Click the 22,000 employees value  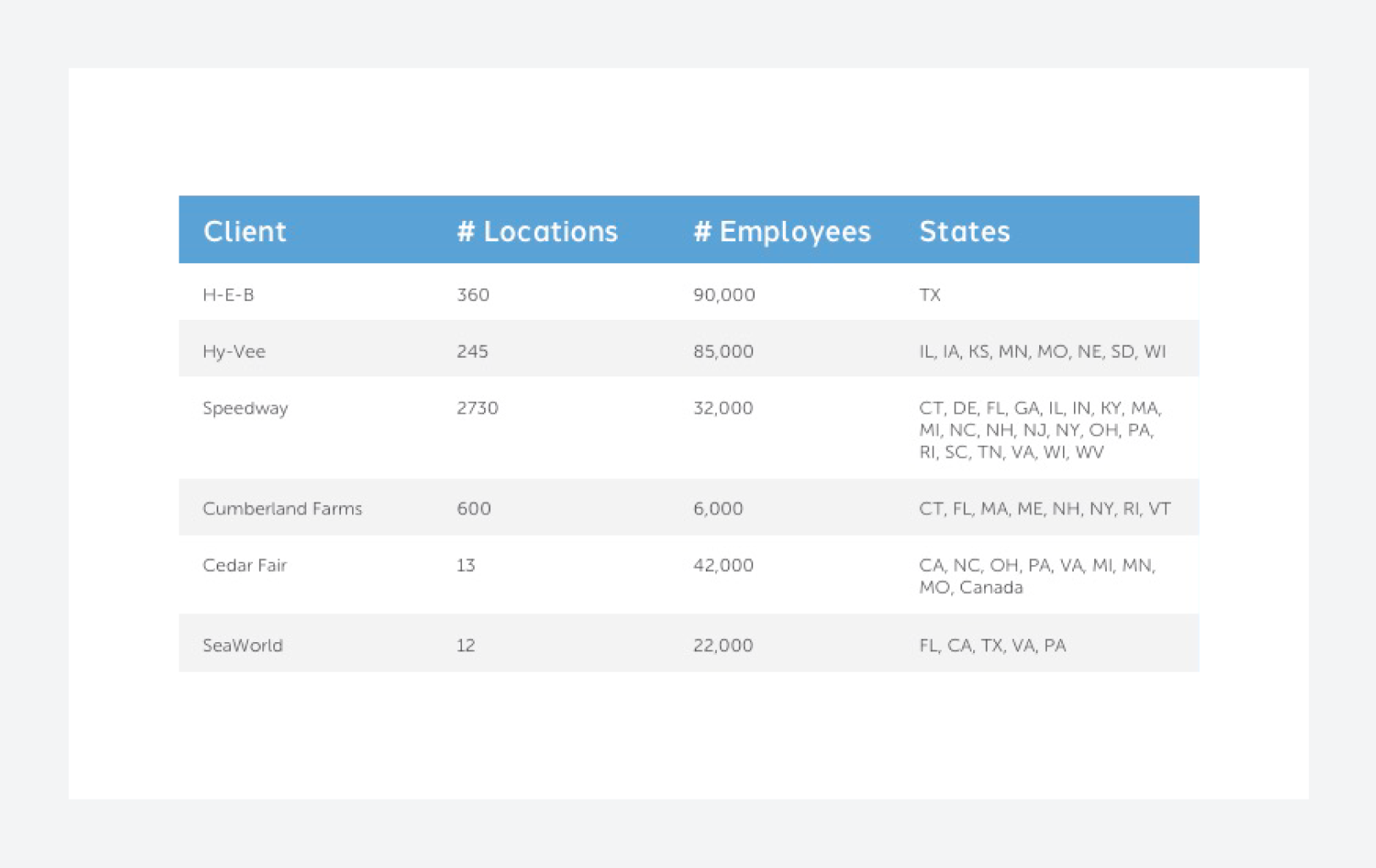[x=724, y=646]
